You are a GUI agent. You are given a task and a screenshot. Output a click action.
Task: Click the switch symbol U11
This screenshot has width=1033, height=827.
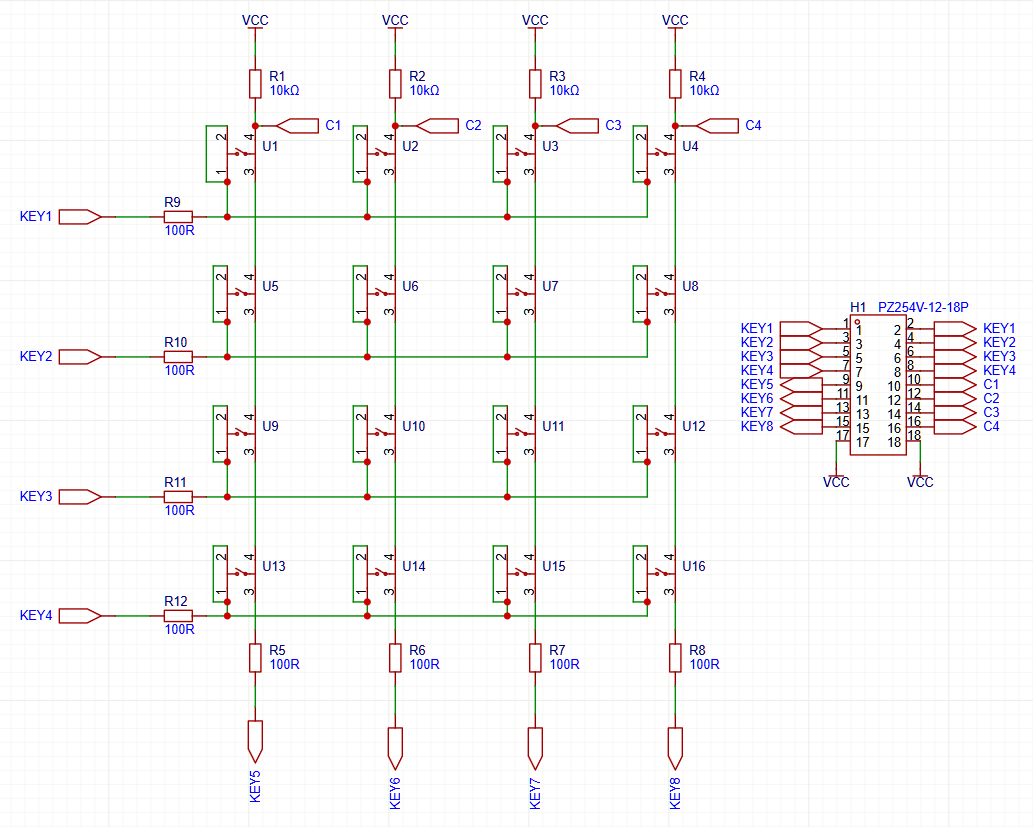520,434
